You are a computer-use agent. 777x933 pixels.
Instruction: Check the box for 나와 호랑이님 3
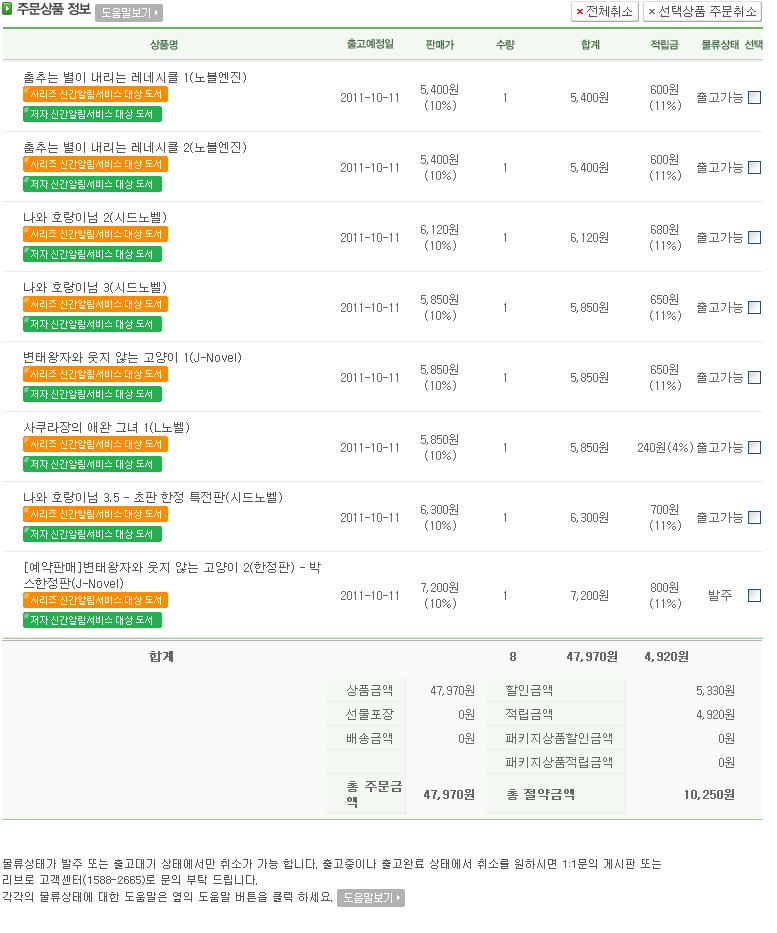[755, 308]
